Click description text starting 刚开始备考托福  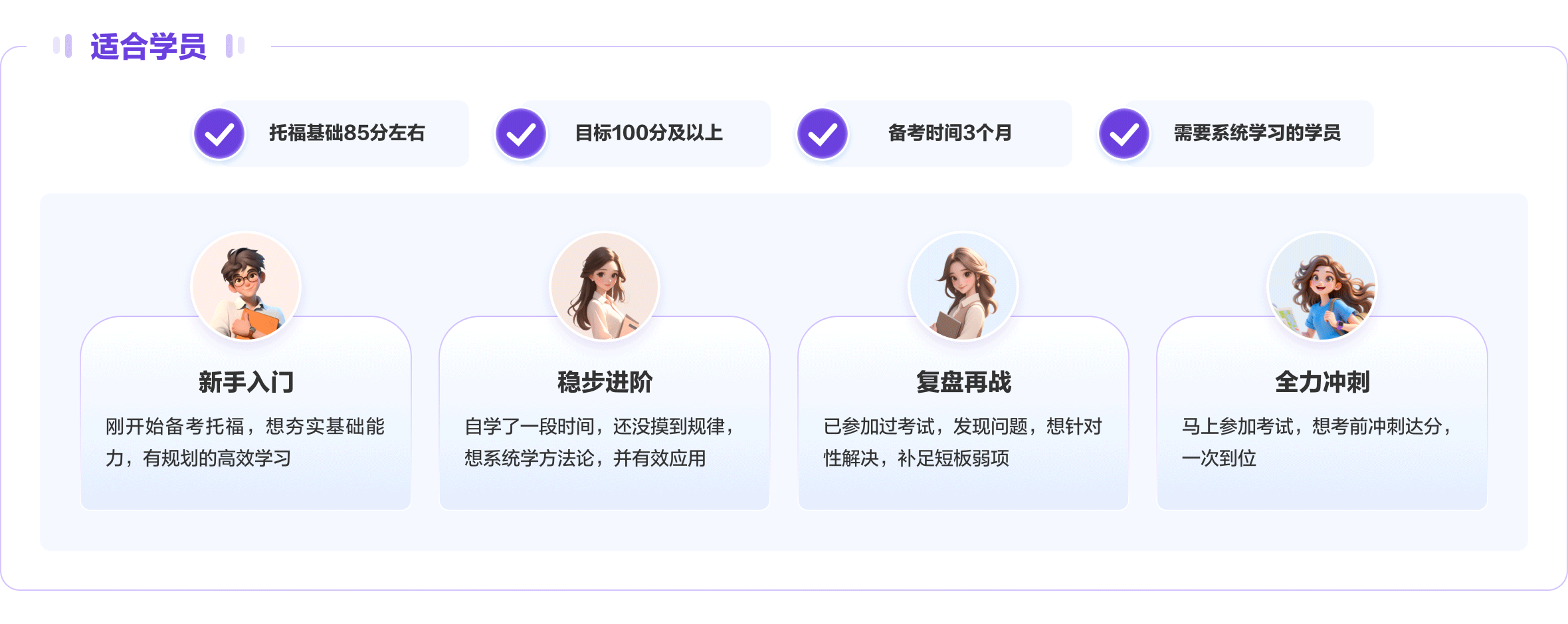coord(245,442)
